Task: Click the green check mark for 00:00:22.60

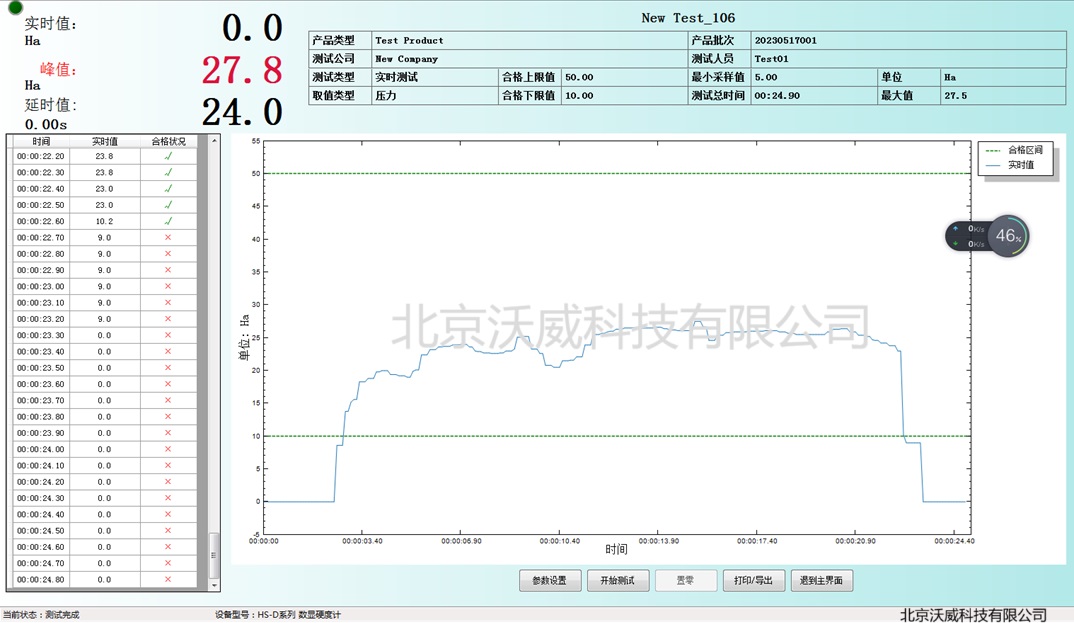Action: click(168, 221)
